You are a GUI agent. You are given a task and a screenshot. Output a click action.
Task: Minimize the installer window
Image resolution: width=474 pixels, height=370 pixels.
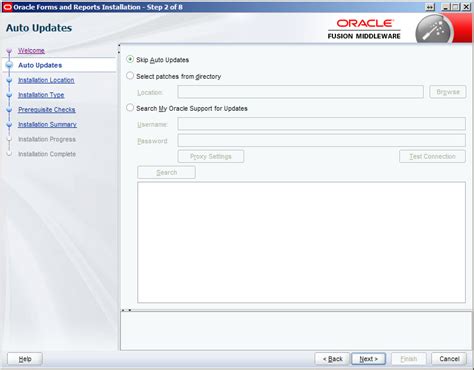coord(446,7)
